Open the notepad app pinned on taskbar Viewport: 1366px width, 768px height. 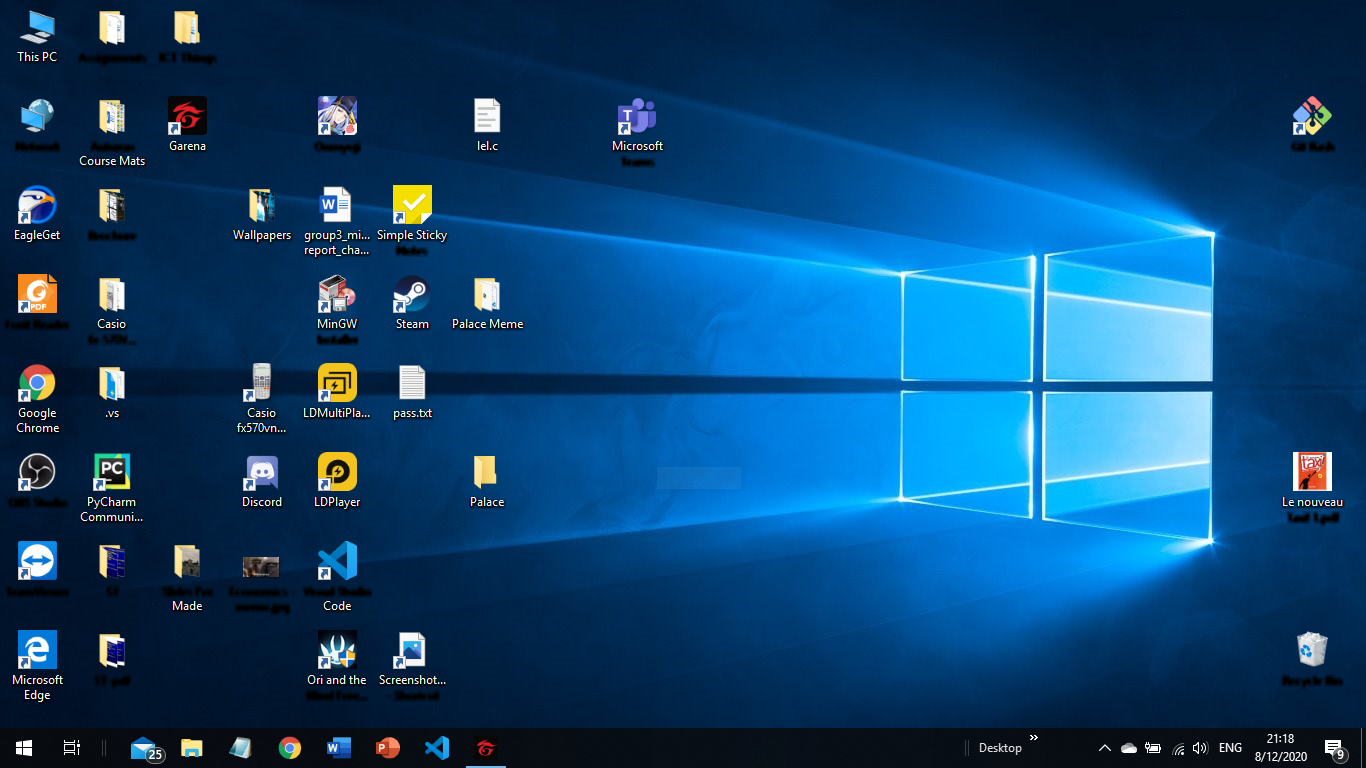(x=240, y=748)
